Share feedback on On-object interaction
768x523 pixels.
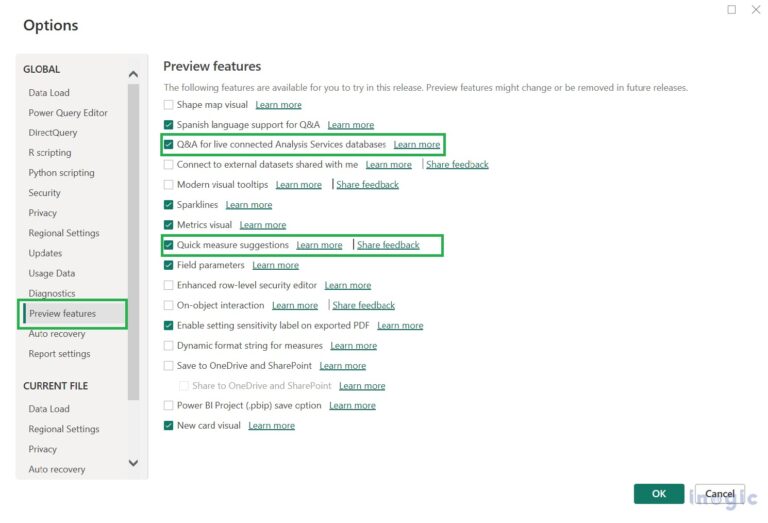tap(363, 305)
